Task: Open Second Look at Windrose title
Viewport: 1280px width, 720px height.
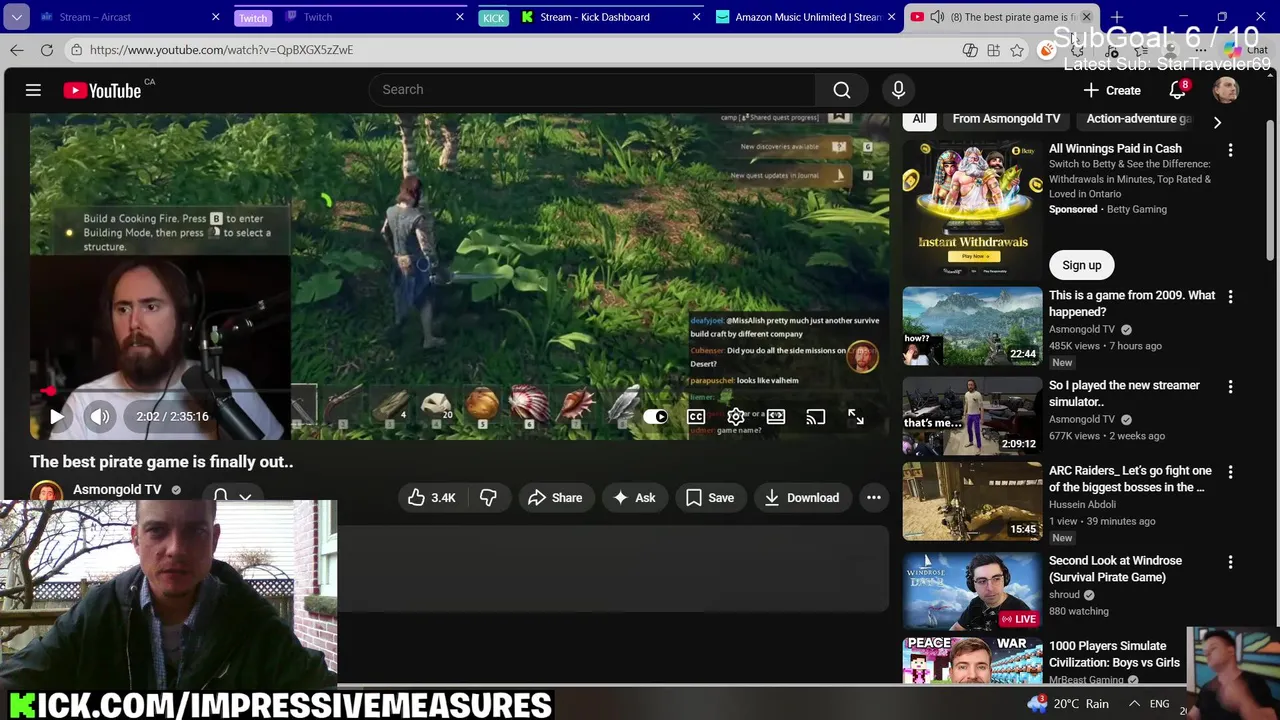Action: click(1115, 569)
